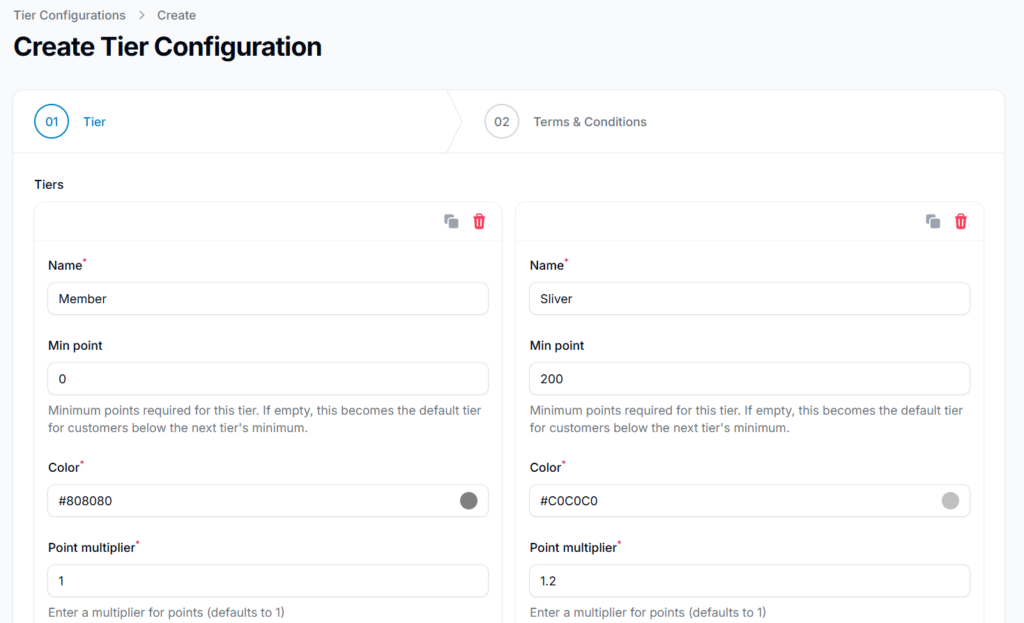Image resolution: width=1024 pixels, height=623 pixels.
Task: Switch to Terms & Conditions step
Action: coord(589,122)
